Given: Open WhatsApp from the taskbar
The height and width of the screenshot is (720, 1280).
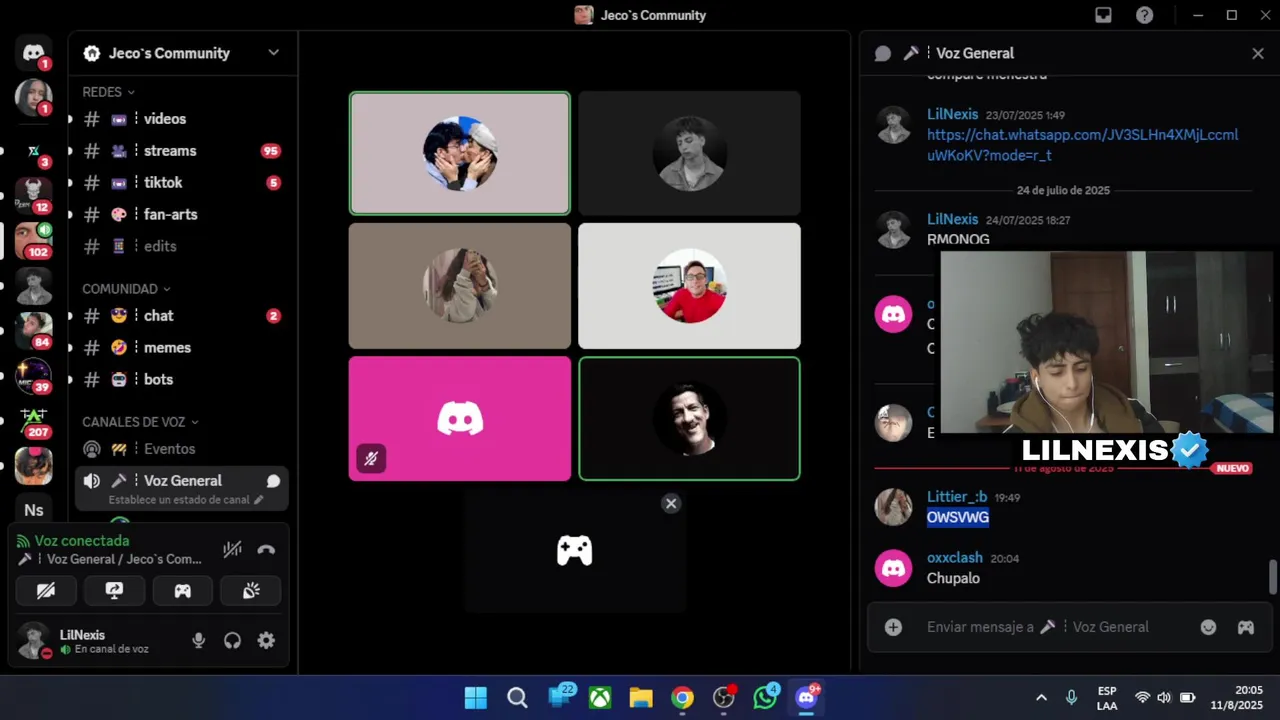Looking at the screenshot, I should 766,697.
